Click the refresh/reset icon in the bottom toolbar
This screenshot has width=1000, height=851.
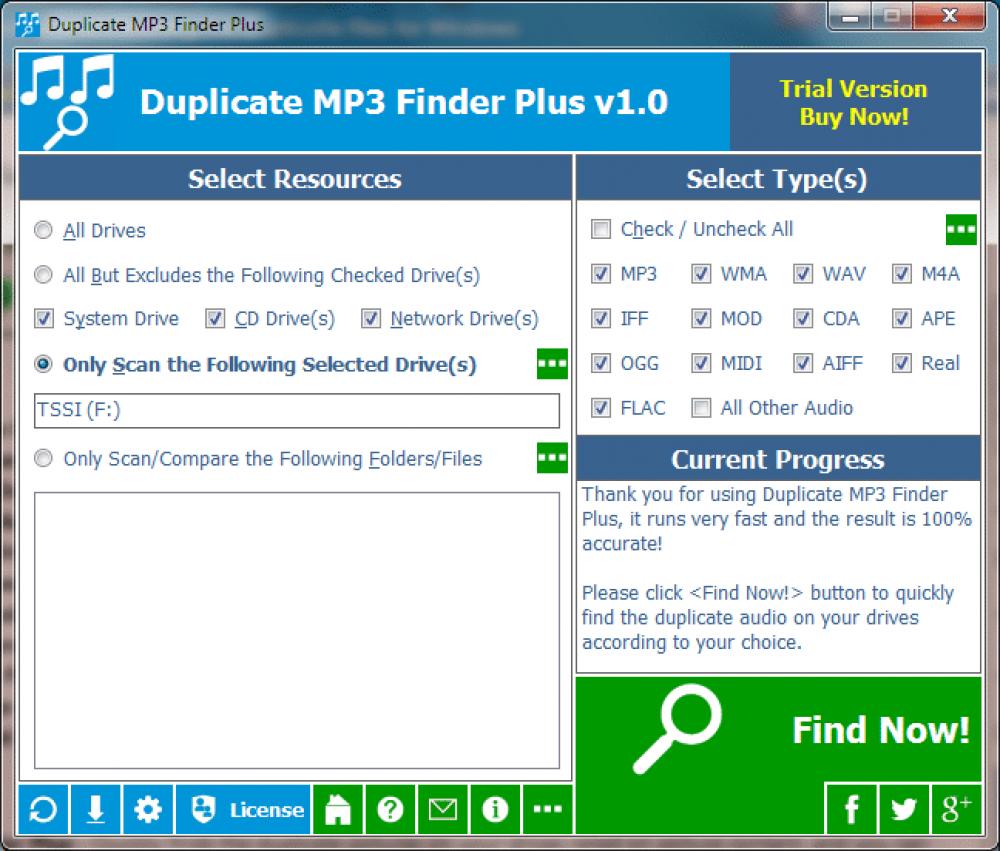tap(43, 809)
